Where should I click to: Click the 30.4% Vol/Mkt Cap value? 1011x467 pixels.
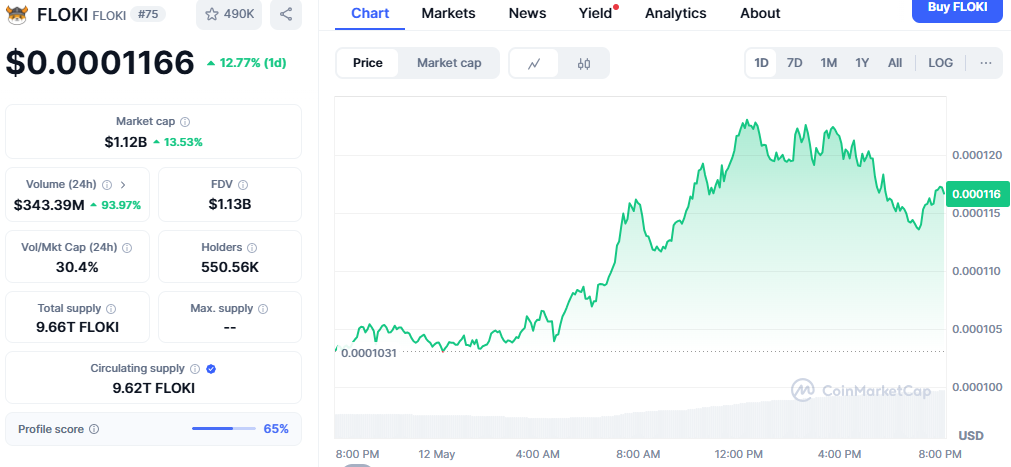[x=77, y=266]
